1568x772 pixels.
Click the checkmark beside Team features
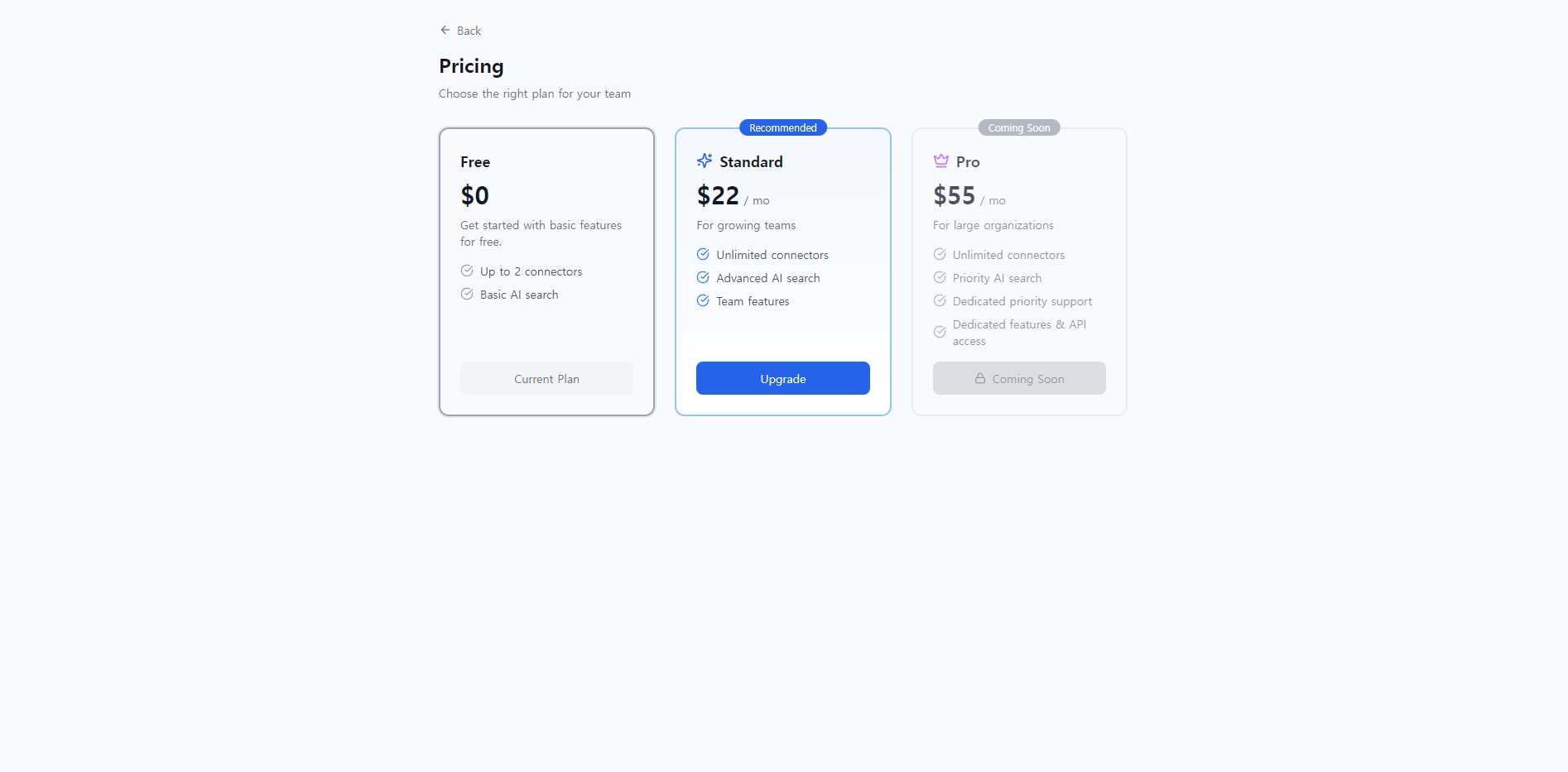tap(703, 300)
